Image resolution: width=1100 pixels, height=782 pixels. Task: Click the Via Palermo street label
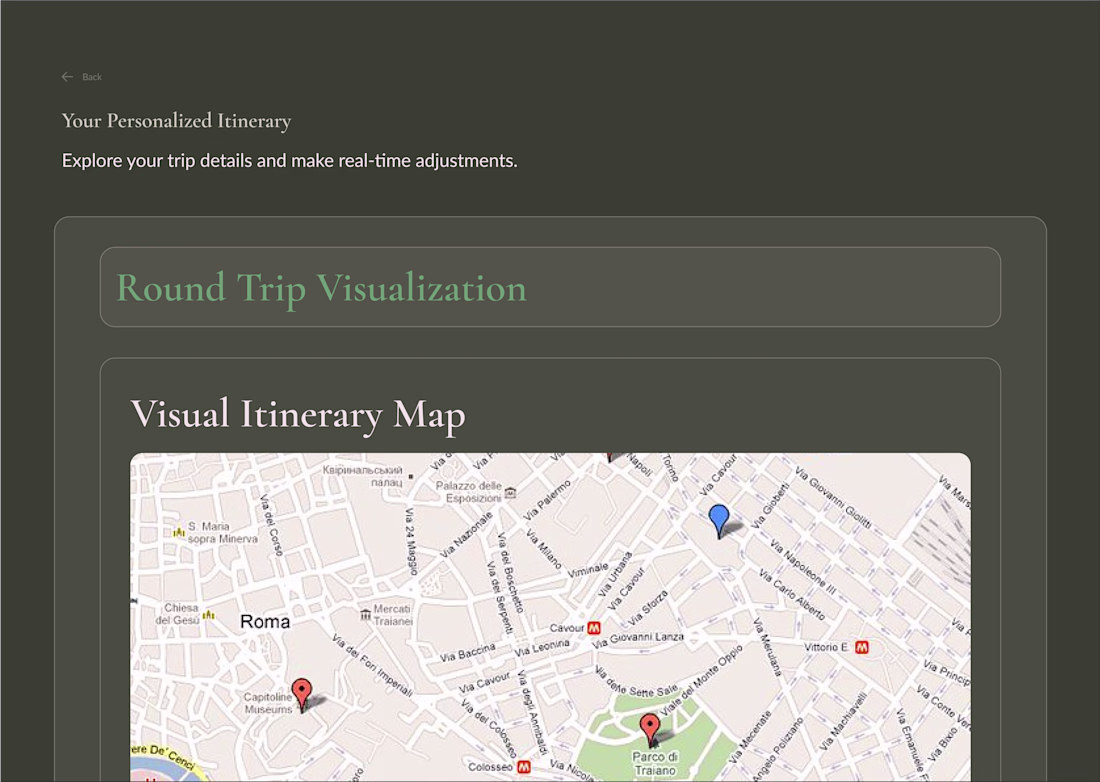[547, 500]
